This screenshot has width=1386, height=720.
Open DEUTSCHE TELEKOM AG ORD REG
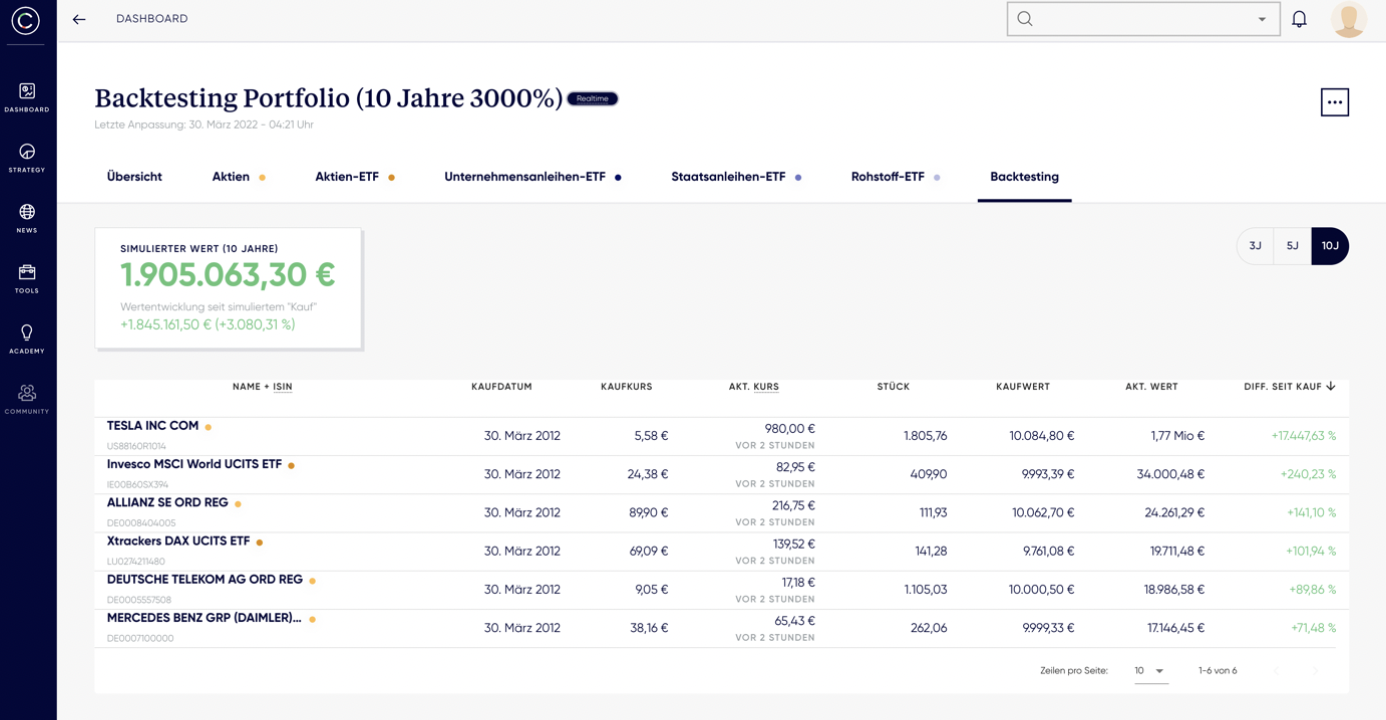click(x=721, y=590)
